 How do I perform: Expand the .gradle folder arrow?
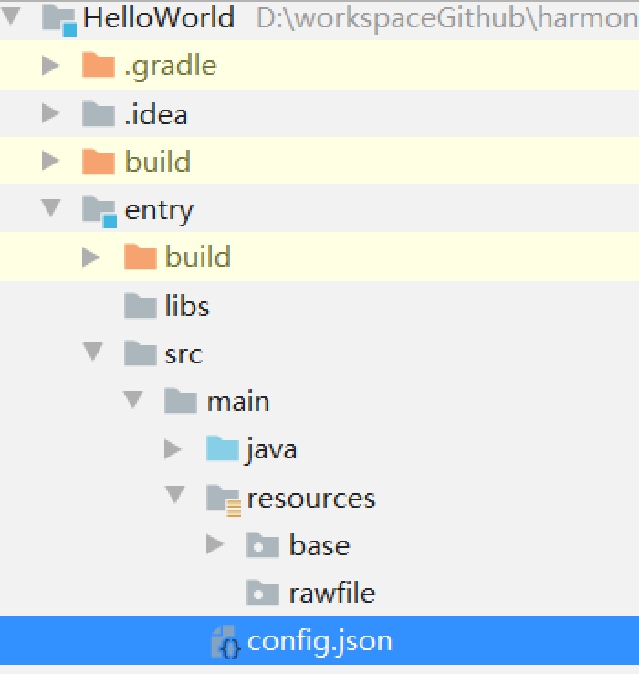(50, 66)
